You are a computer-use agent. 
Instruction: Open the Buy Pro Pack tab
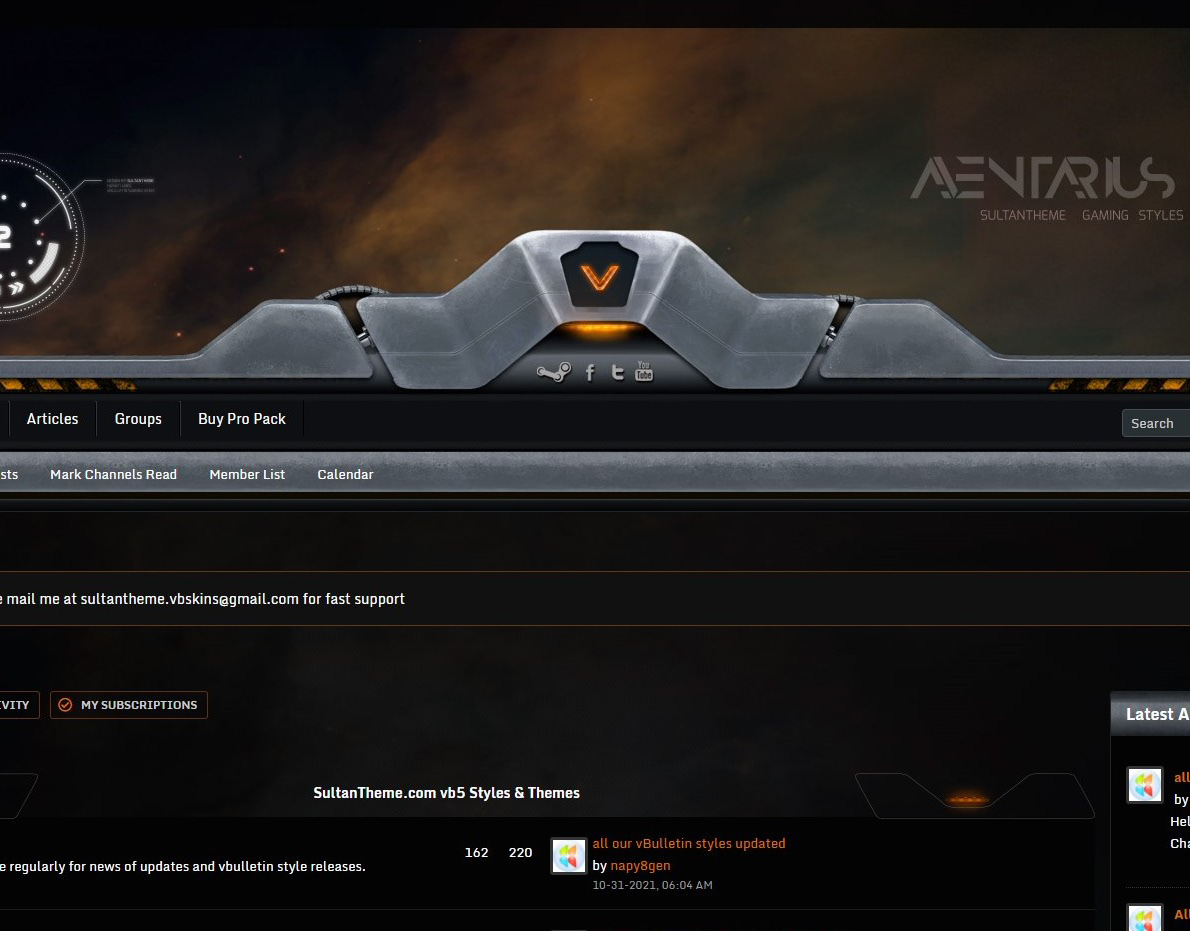pyautogui.click(x=242, y=419)
